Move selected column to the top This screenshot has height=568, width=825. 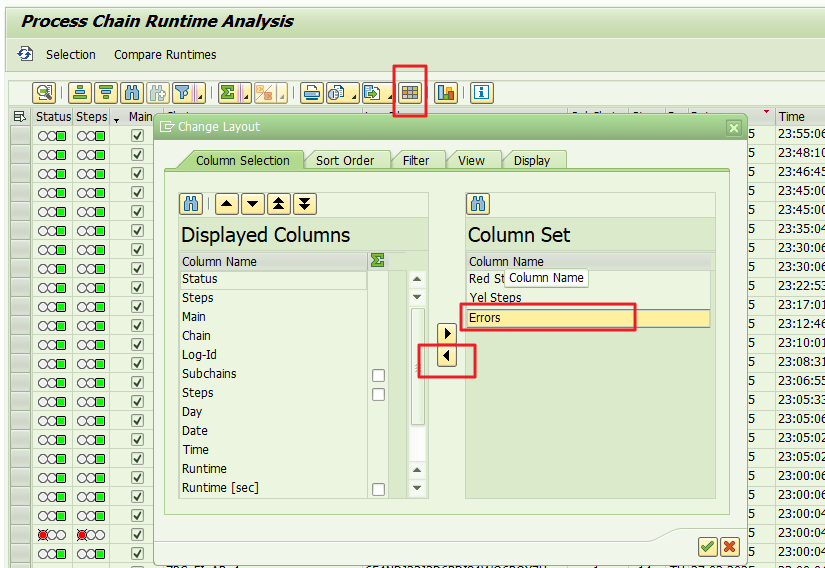[x=278, y=204]
